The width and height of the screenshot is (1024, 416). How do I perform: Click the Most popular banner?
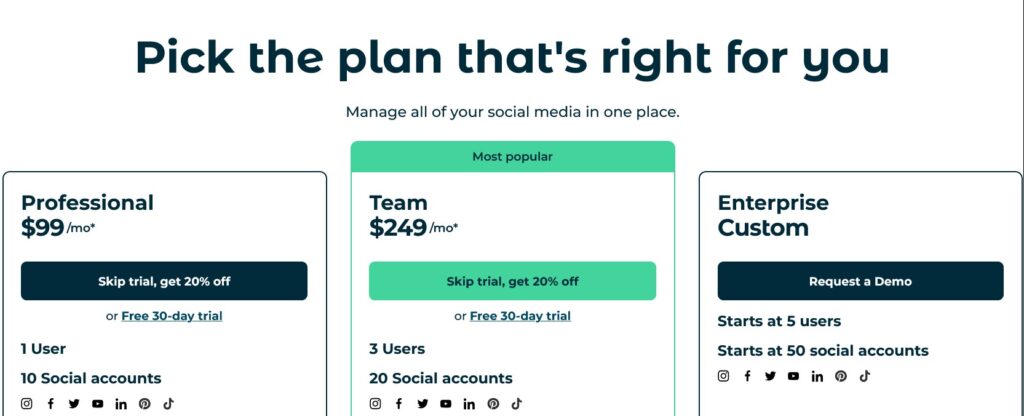pyautogui.click(x=513, y=157)
